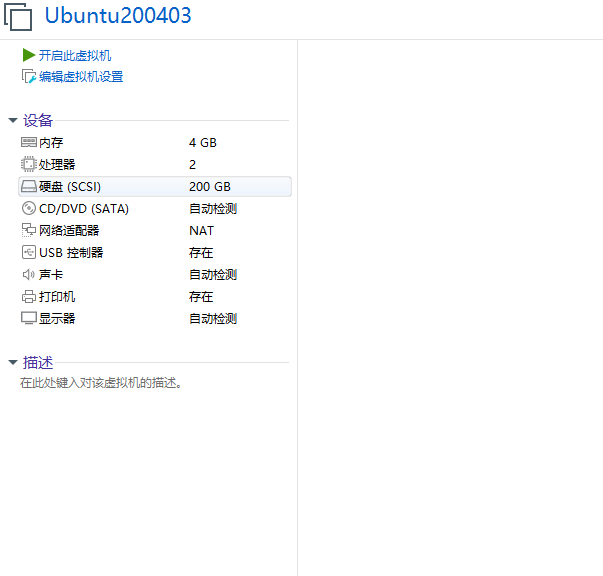Image resolution: width=603 pixels, height=576 pixels.
Task: Collapse the 设备 section arrow
Action: point(13,120)
